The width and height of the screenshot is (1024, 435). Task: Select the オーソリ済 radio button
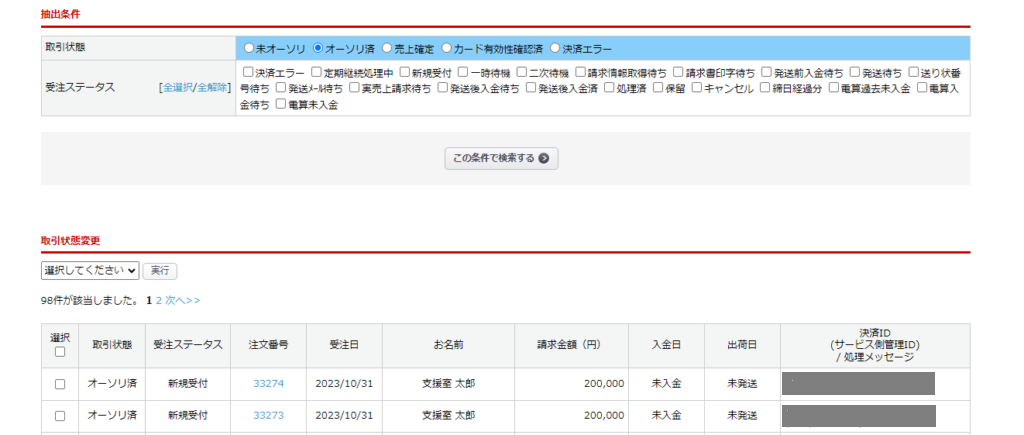click(x=318, y=48)
